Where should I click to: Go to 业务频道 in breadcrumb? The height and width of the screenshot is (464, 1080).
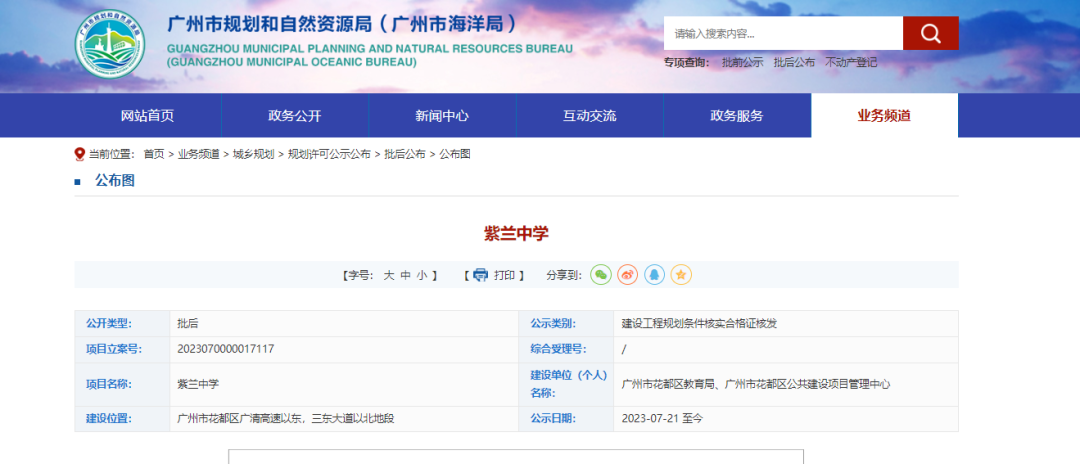click(x=198, y=154)
